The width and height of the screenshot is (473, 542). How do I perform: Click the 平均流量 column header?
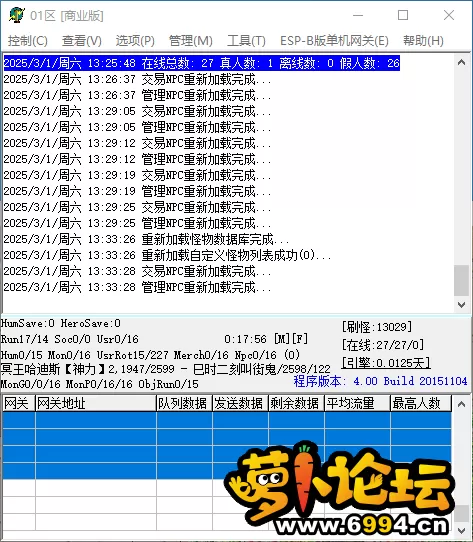(358, 403)
